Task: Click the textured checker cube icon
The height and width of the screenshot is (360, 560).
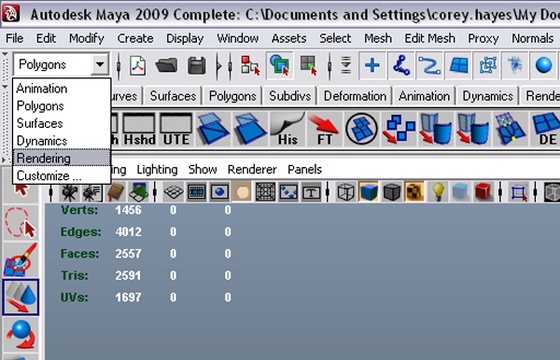Action: (x=415, y=192)
